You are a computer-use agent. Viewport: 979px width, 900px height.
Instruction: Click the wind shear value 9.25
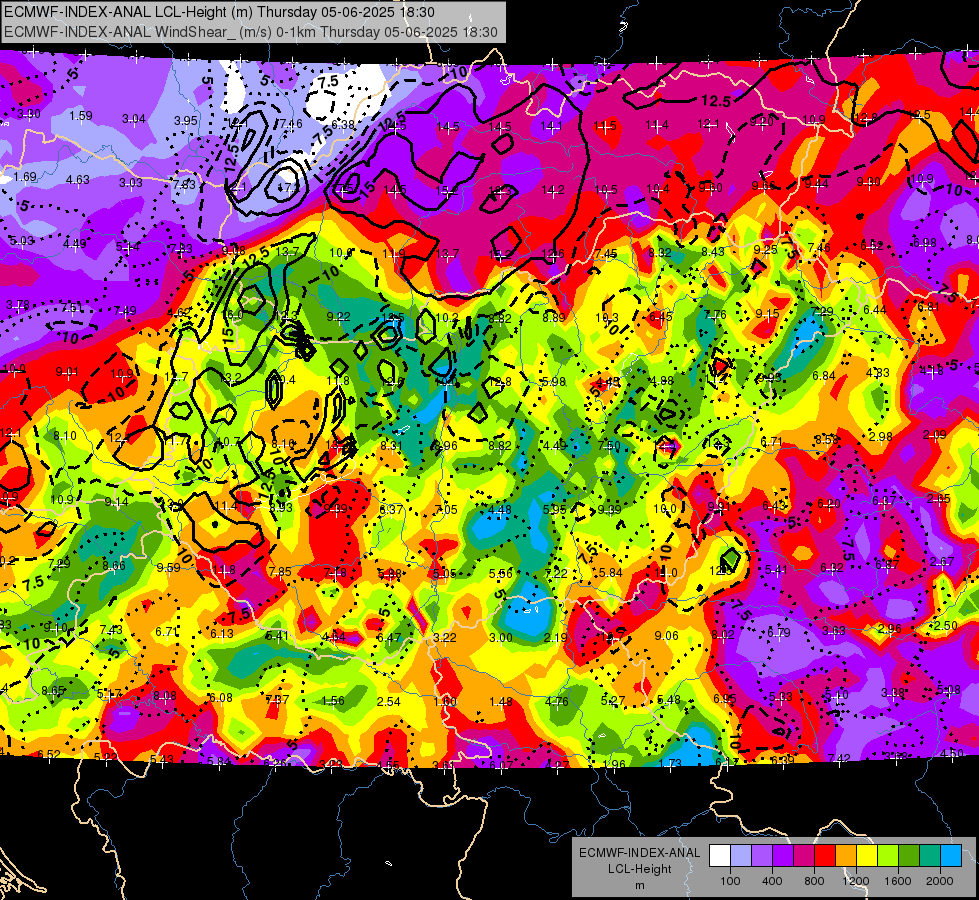[x=765, y=249]
